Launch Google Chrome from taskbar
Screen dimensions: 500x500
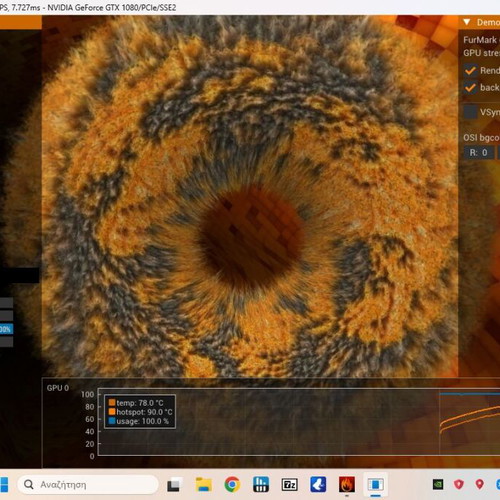(232, 484)
